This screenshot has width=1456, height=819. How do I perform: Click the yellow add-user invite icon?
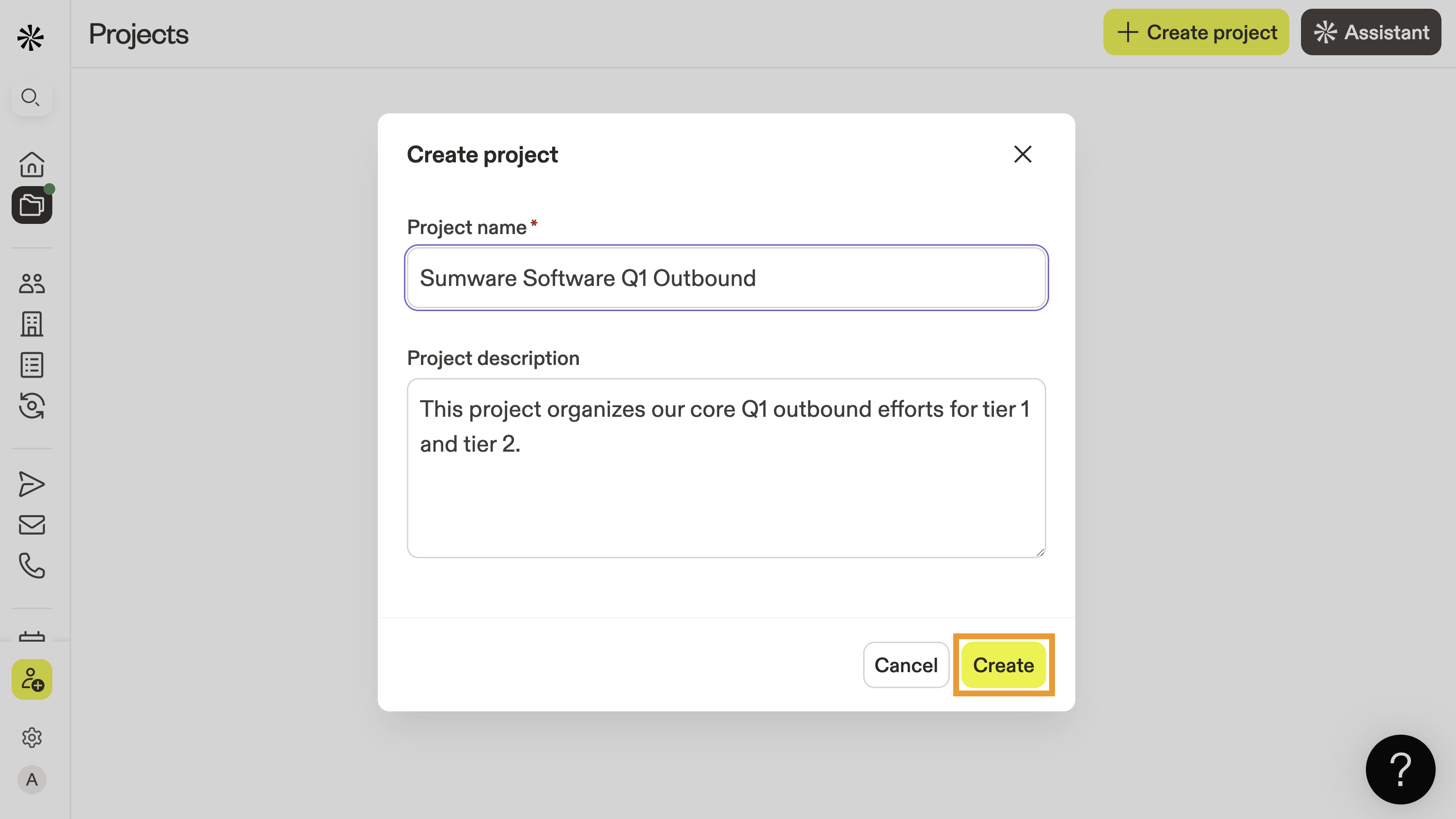pos(31,679)
